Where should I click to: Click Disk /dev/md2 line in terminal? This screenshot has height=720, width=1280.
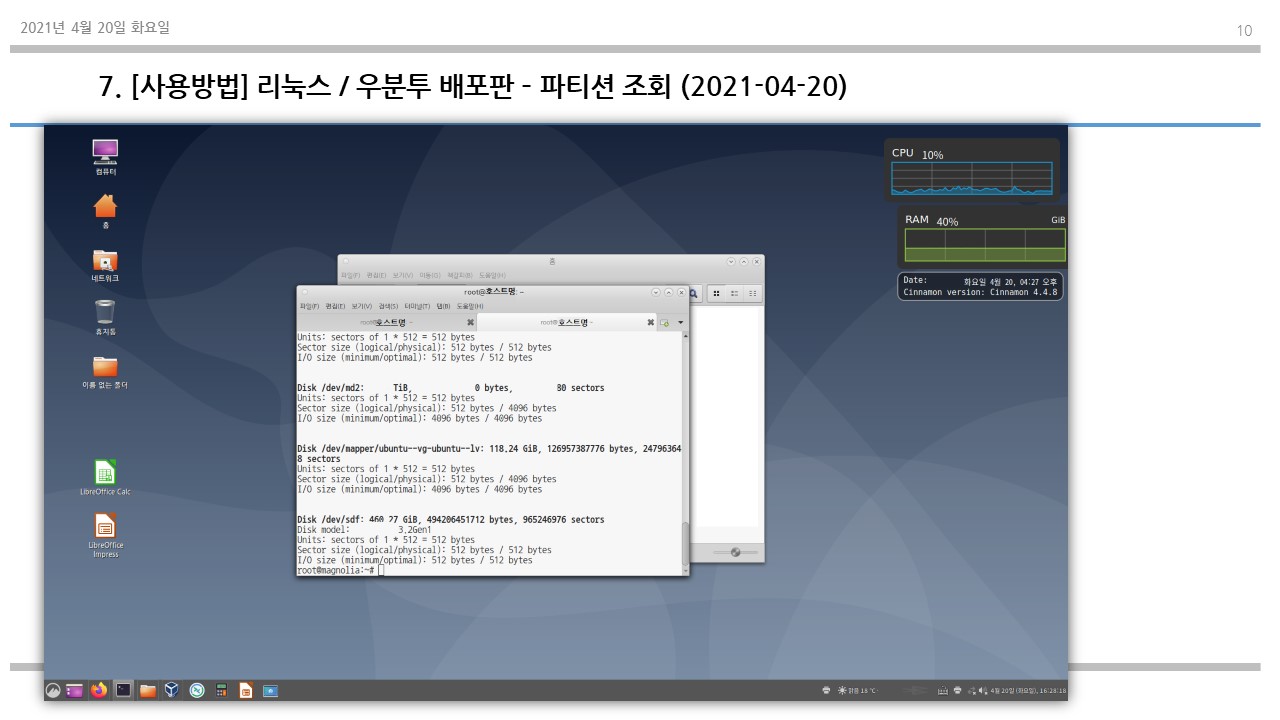[x=450, y=388]
